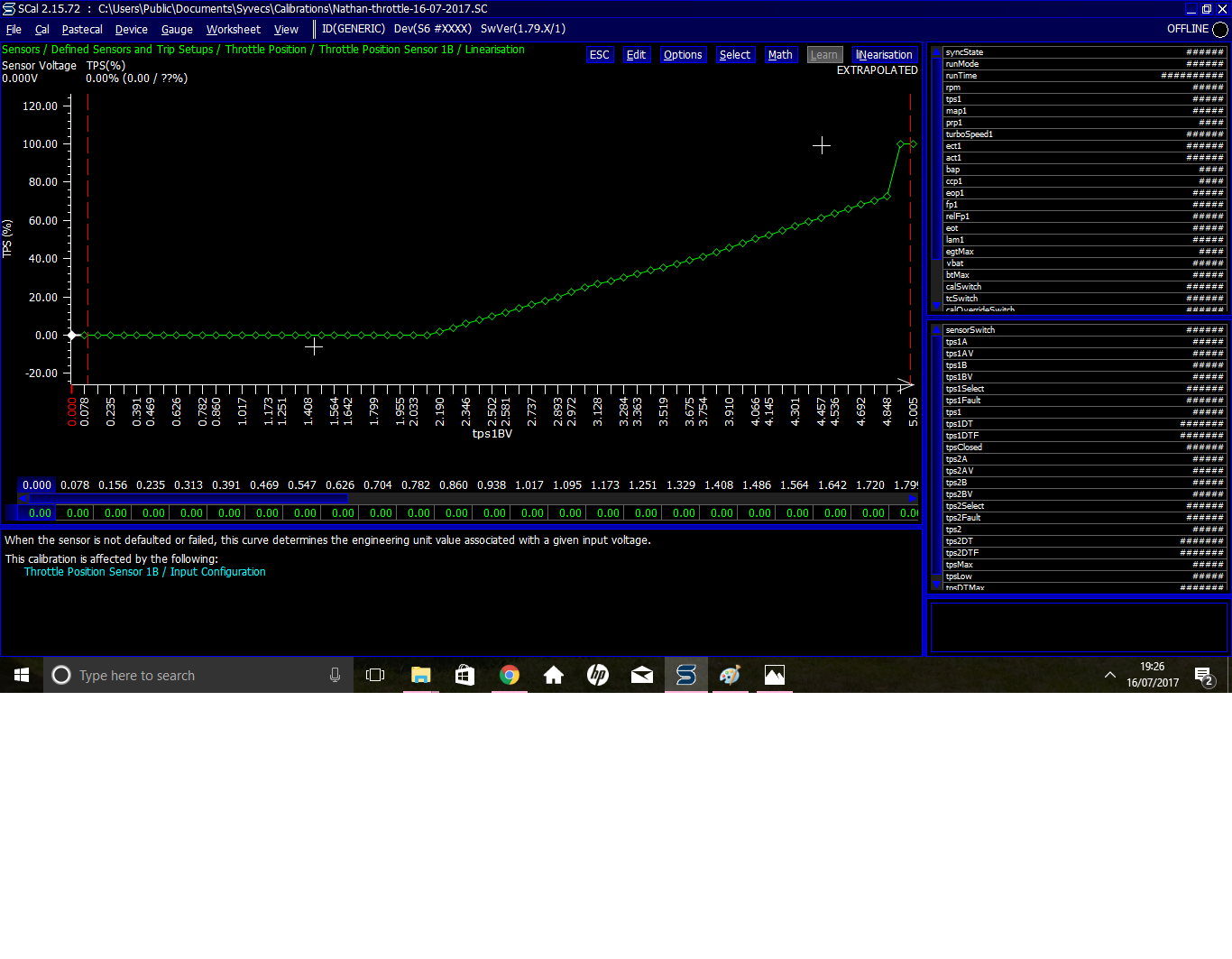Viewport: 1232px width, 959px height.
Task: Open the Paint app in the taskbar
Action: click(x=730, y=675)
